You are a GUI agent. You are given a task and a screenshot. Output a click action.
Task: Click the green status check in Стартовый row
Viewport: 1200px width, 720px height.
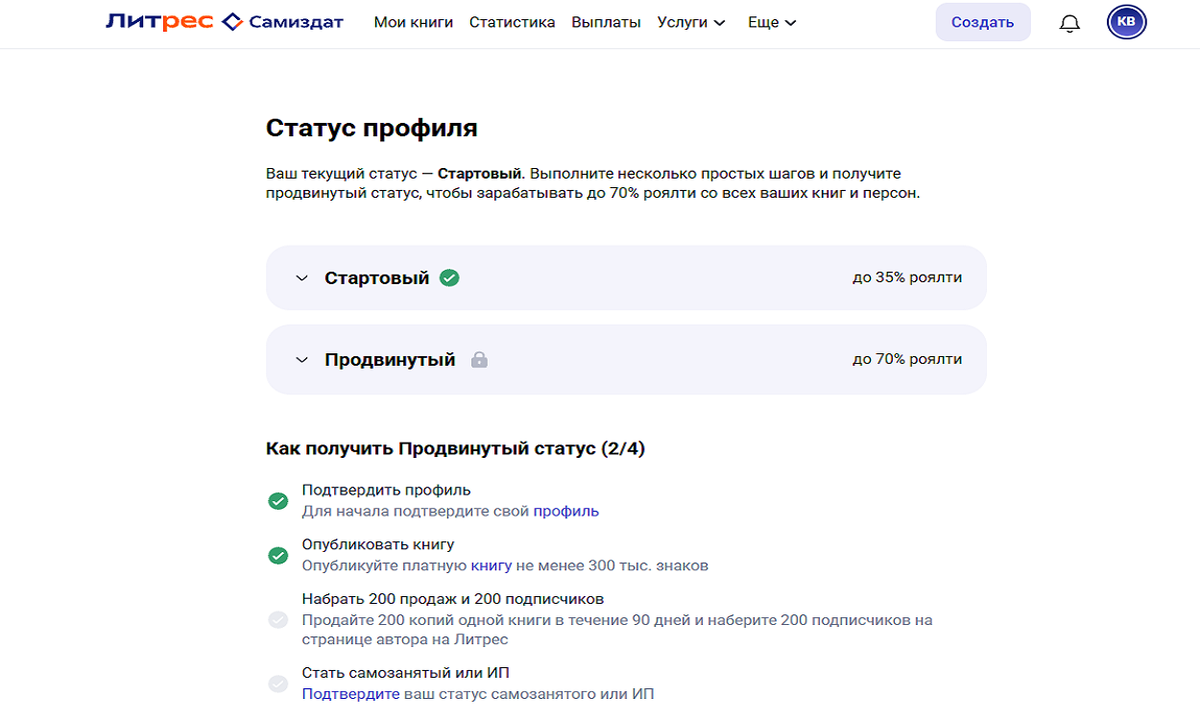pos(448,277)
